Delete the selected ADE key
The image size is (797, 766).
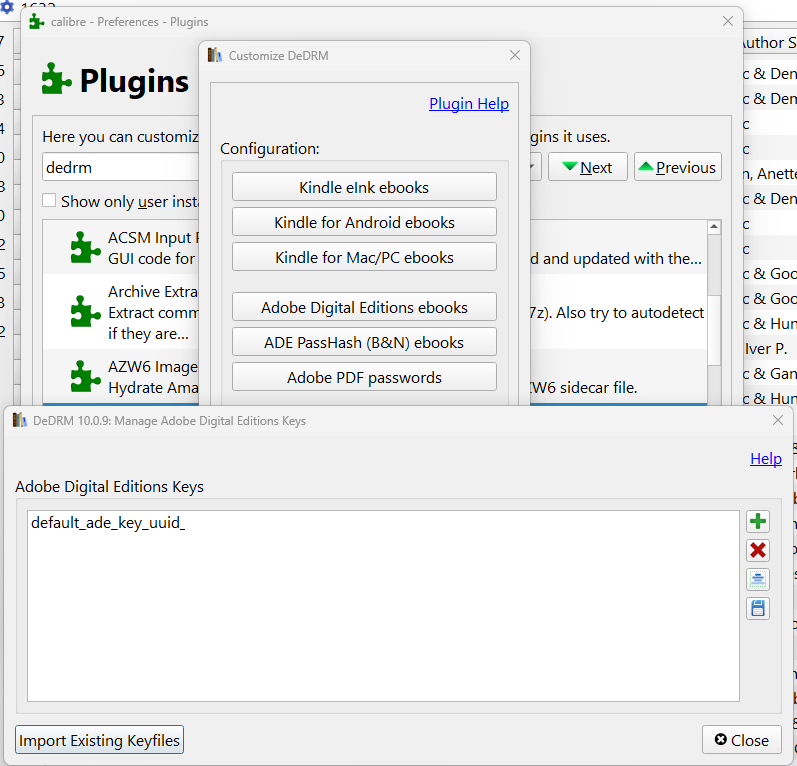click(757, 550)
